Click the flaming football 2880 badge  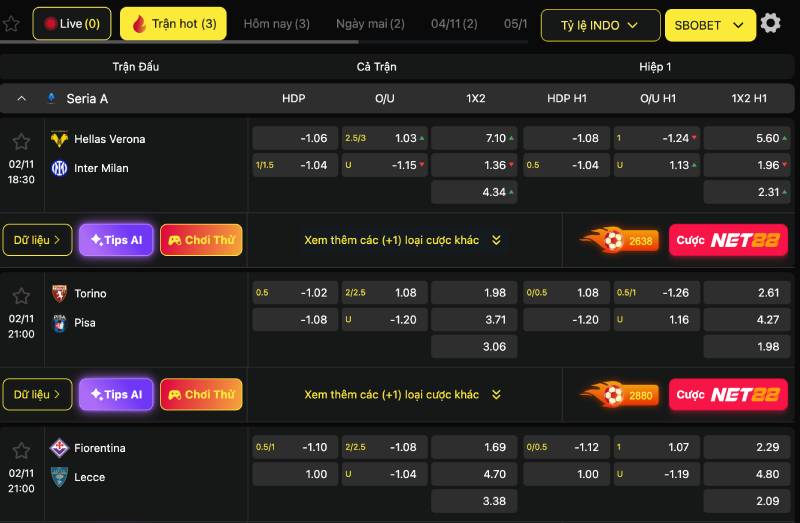point(619,395)
